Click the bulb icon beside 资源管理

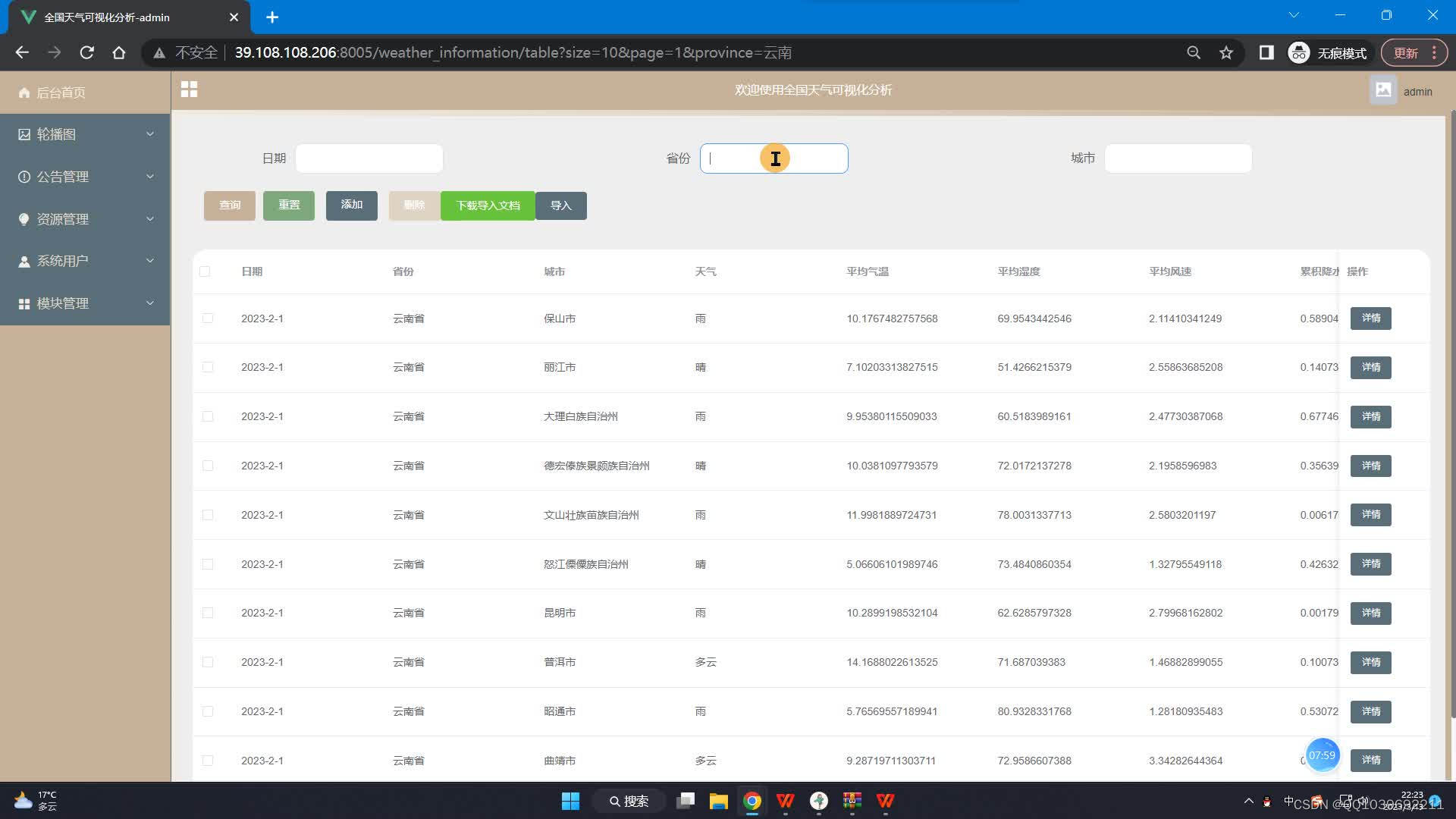click(24, 219)
